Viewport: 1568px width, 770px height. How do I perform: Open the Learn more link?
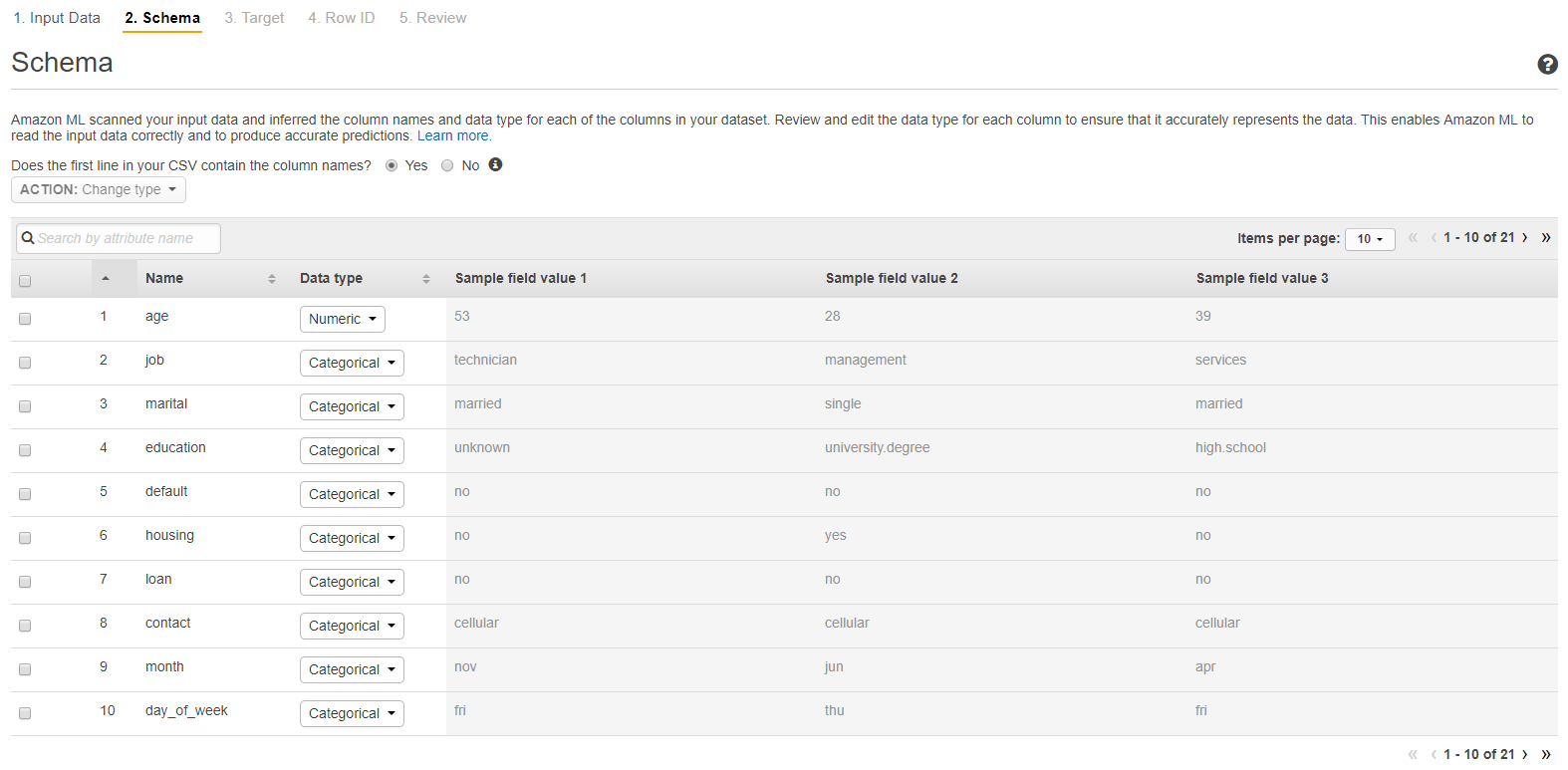[453, 136]
